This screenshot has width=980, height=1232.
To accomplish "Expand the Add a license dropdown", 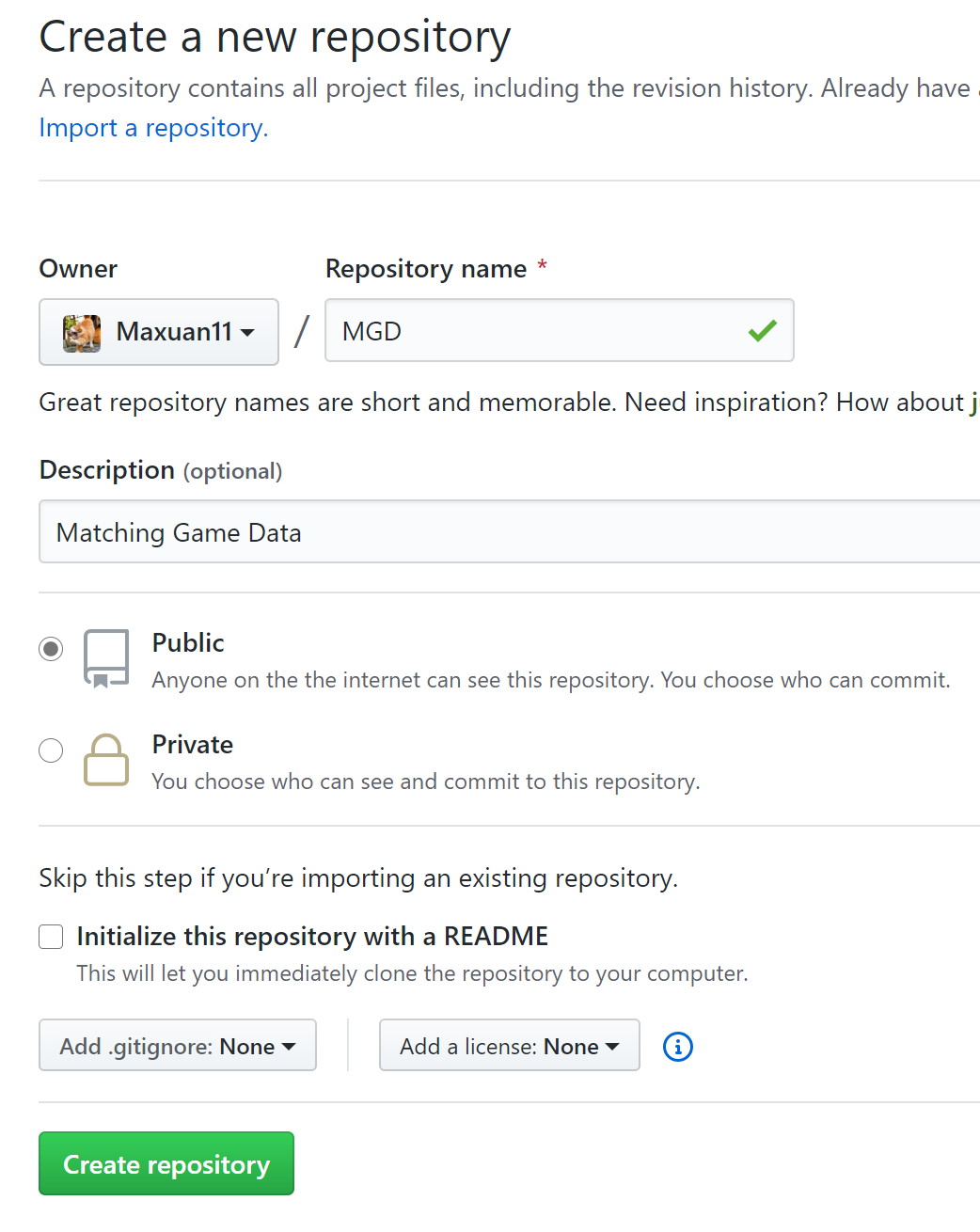I will coord(509,1046).
